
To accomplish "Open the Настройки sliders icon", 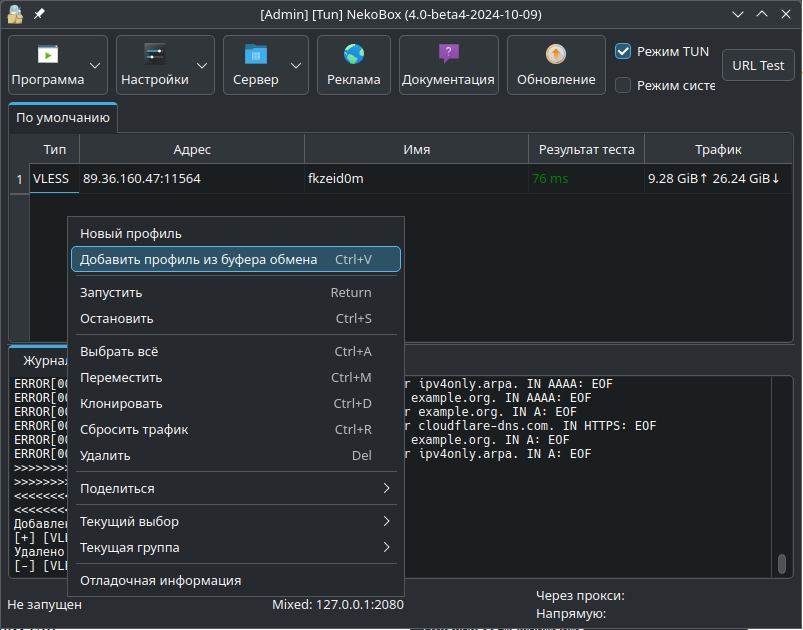I will [x=154, y=54].
